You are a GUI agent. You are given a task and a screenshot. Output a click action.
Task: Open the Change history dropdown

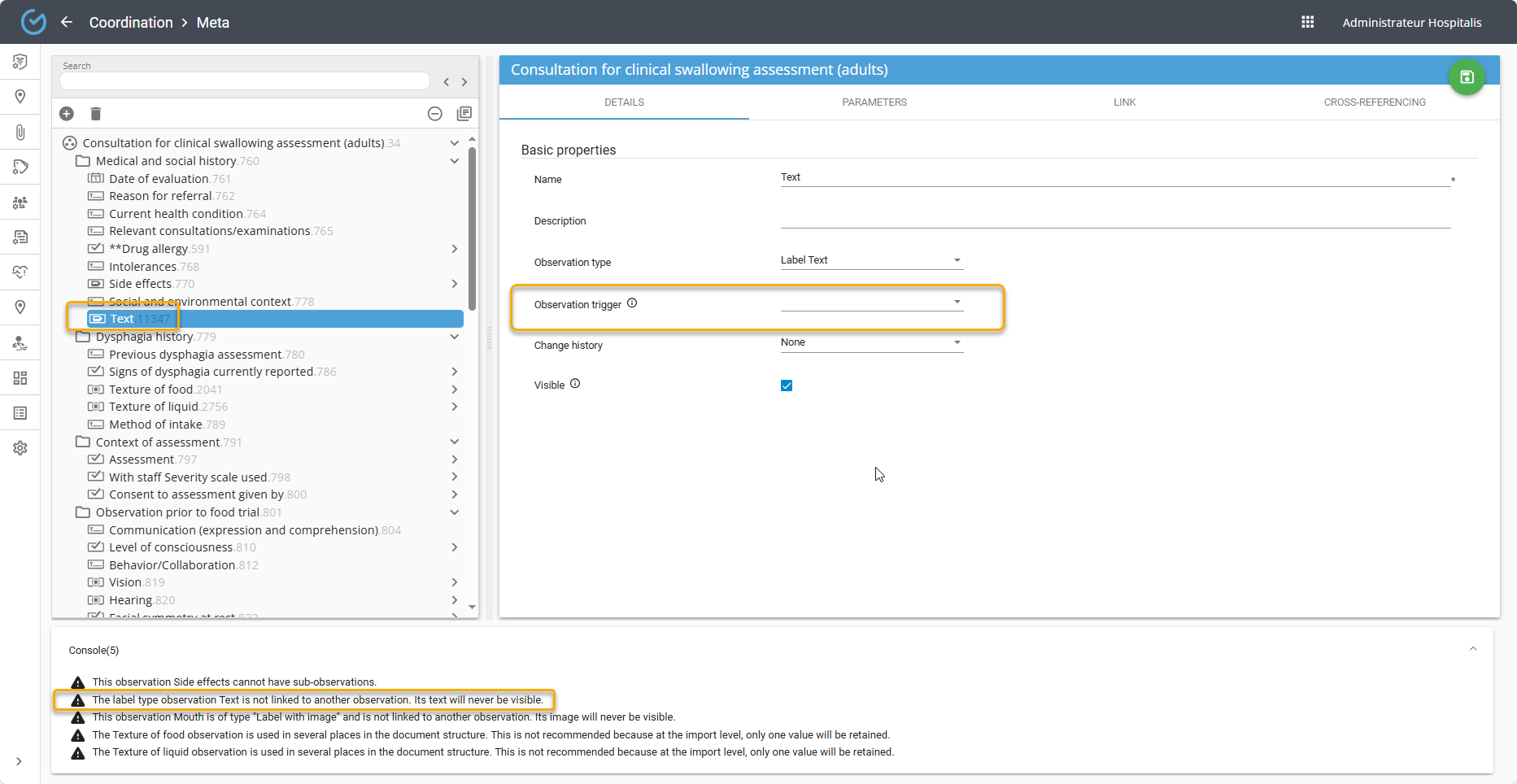[871, 342]
